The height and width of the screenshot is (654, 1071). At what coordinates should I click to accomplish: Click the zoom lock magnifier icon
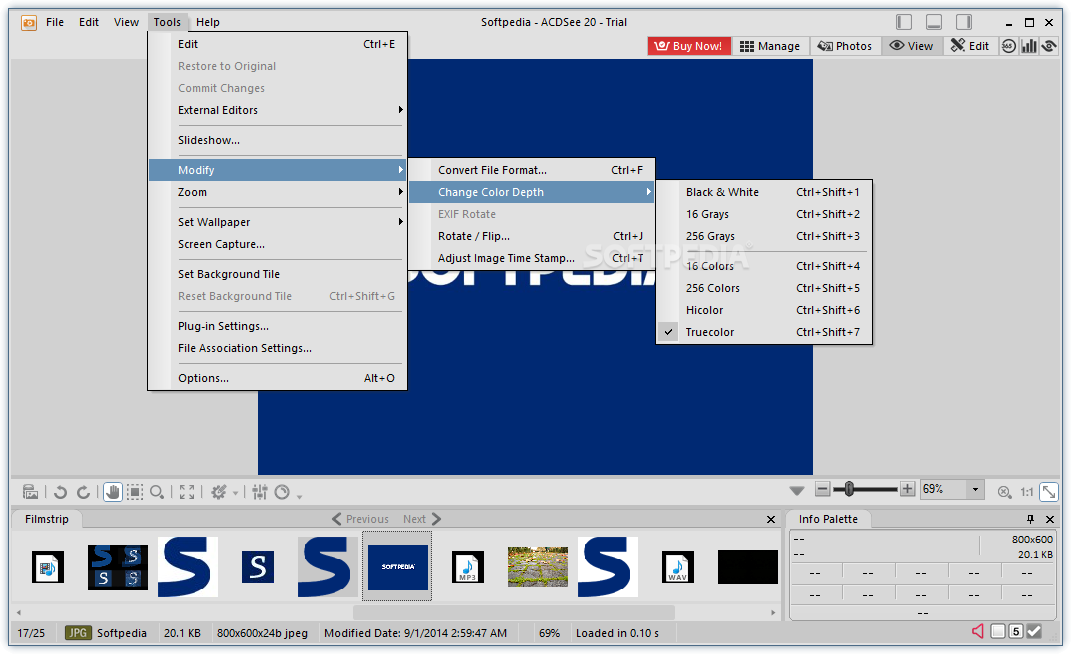[x=1004, y=491]
